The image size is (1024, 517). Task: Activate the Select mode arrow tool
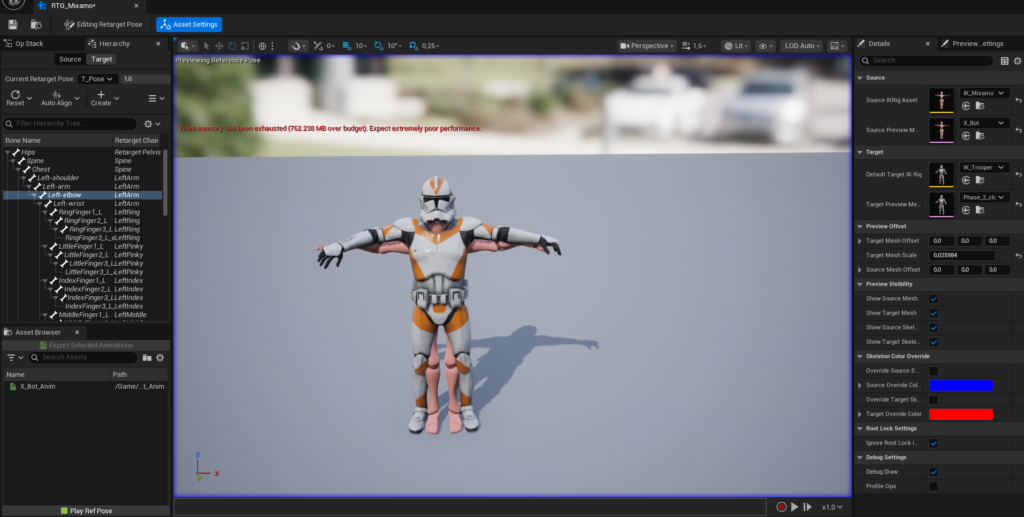point(206,46)
